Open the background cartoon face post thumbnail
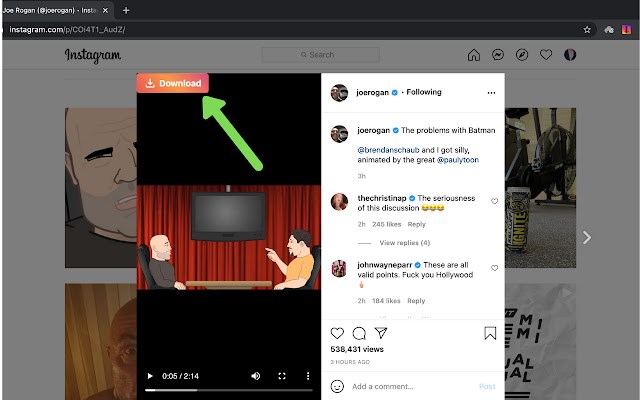Screen dimensions: 640x400 [100, 188]
